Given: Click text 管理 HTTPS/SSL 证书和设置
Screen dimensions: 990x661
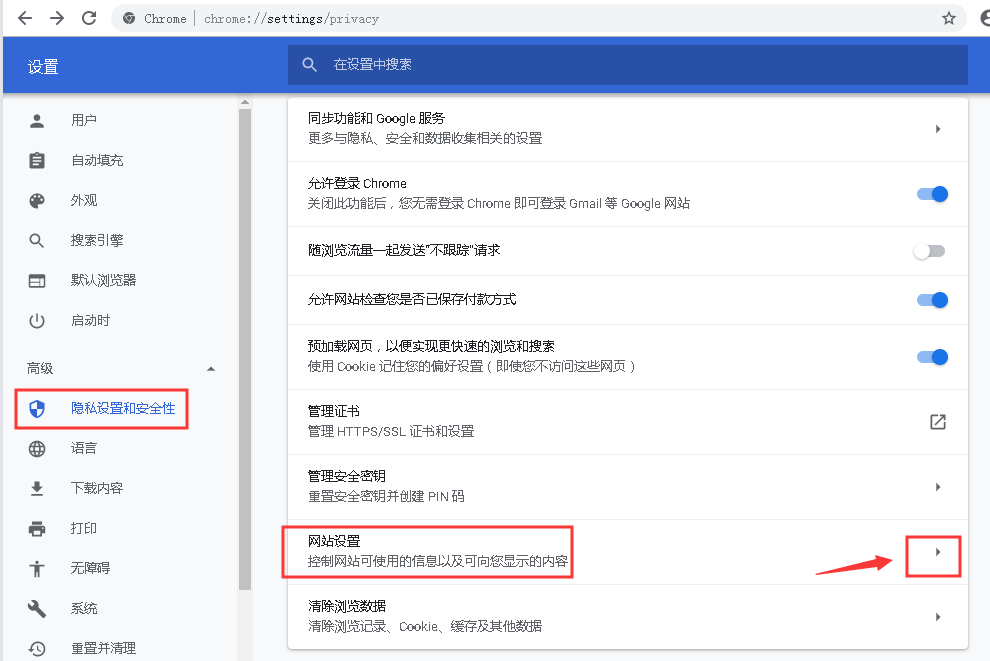Looking at the screenshot, I should [x=391, y=431].
